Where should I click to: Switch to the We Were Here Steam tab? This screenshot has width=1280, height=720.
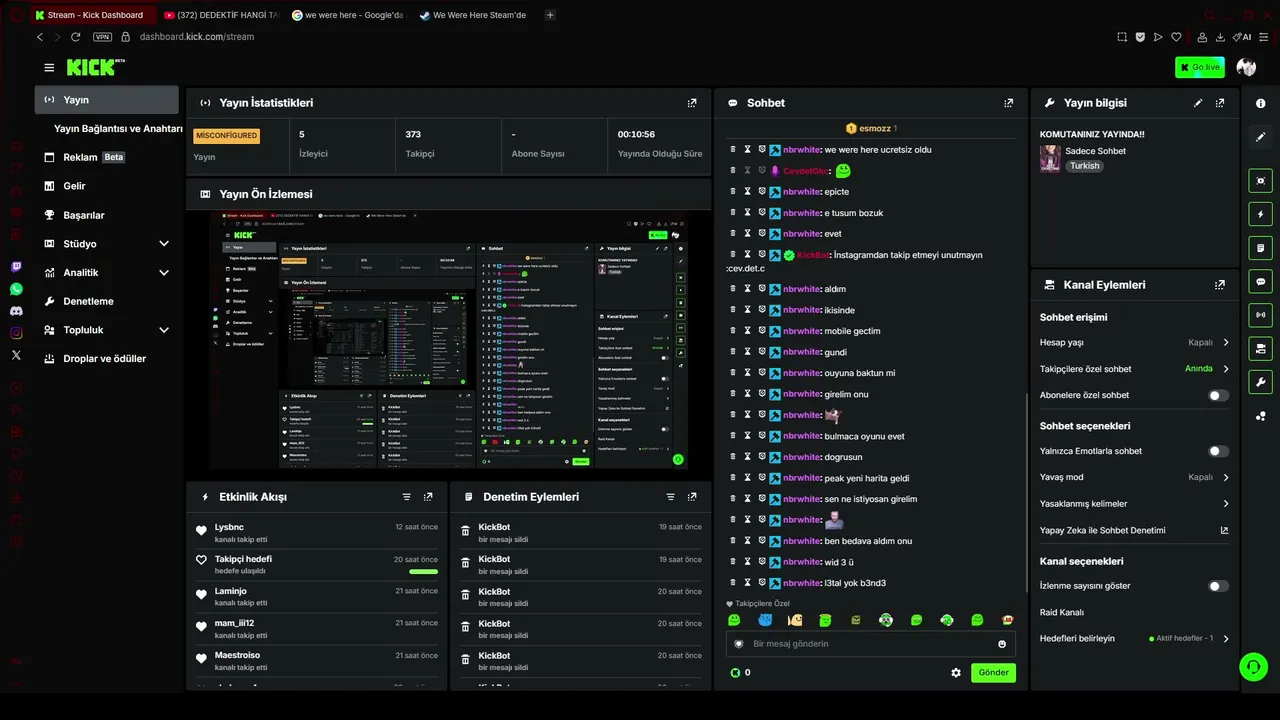(475, 15)
